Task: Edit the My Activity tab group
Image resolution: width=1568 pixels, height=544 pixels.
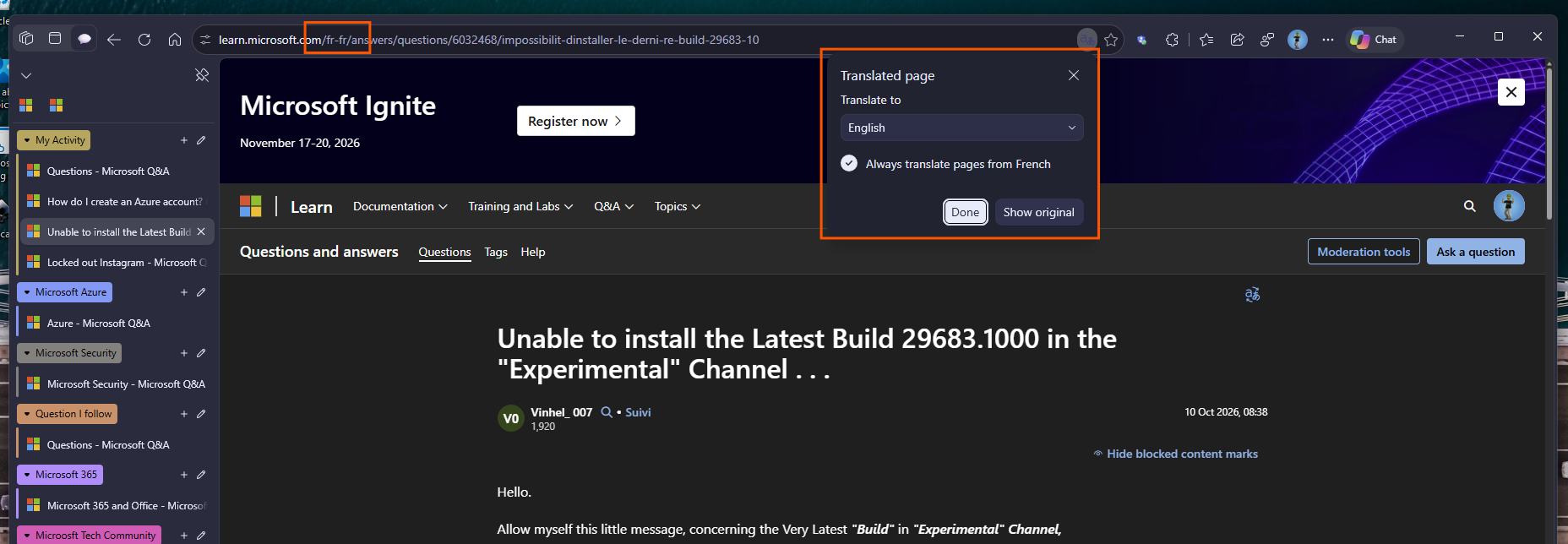Action: point(201,140)
